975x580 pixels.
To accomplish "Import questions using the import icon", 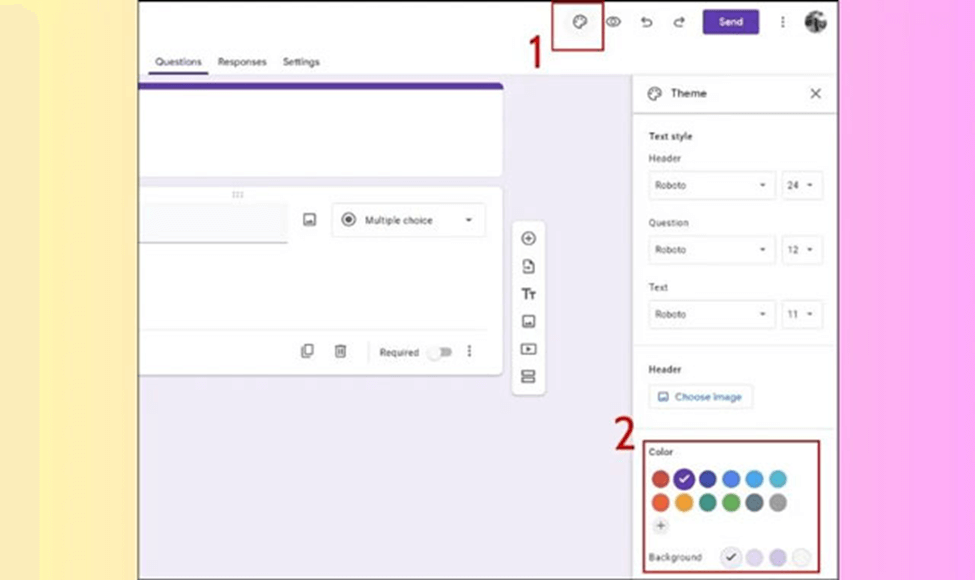I will [x=529, y=266].
